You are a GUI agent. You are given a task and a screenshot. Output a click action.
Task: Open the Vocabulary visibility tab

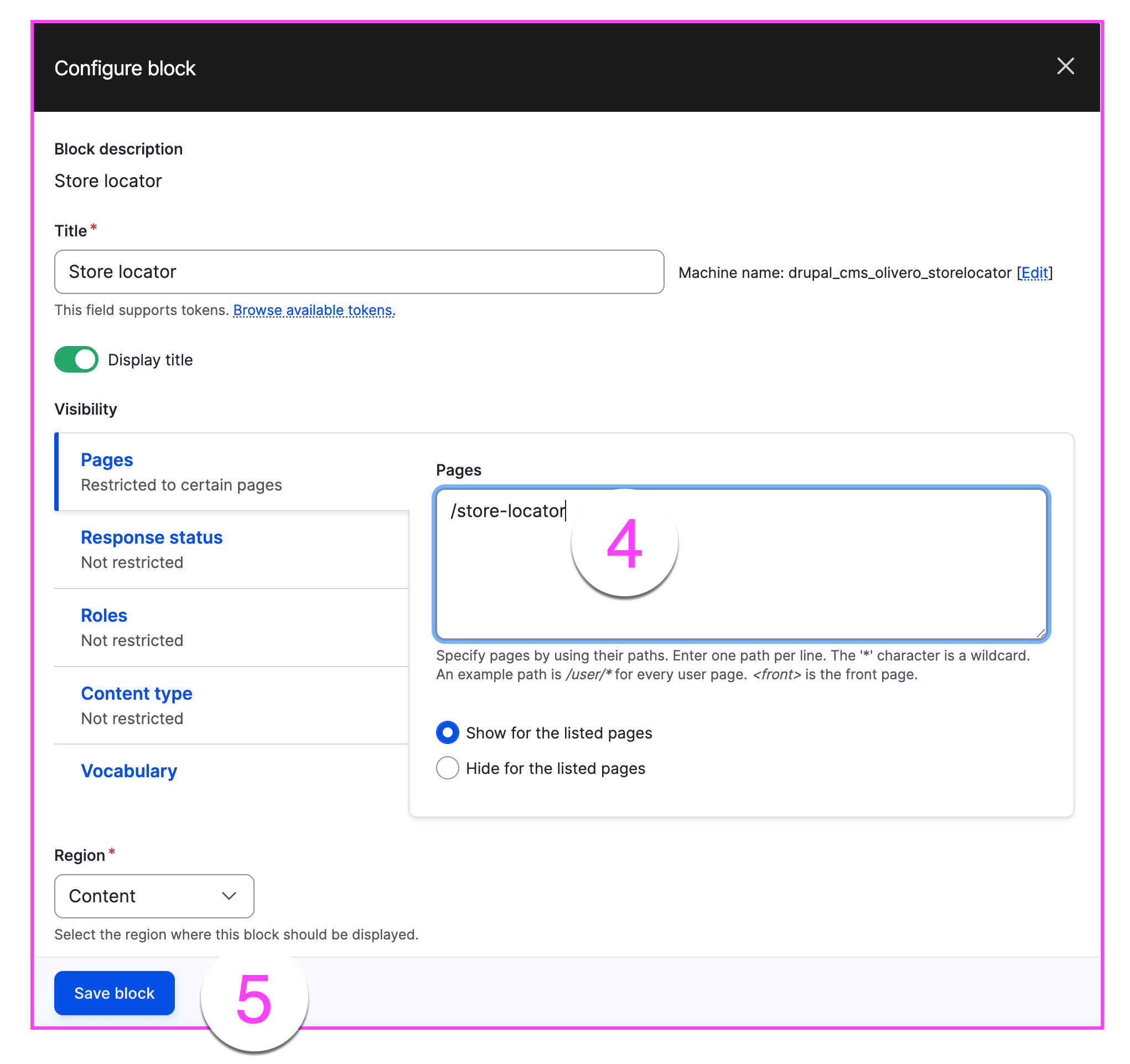129,771
